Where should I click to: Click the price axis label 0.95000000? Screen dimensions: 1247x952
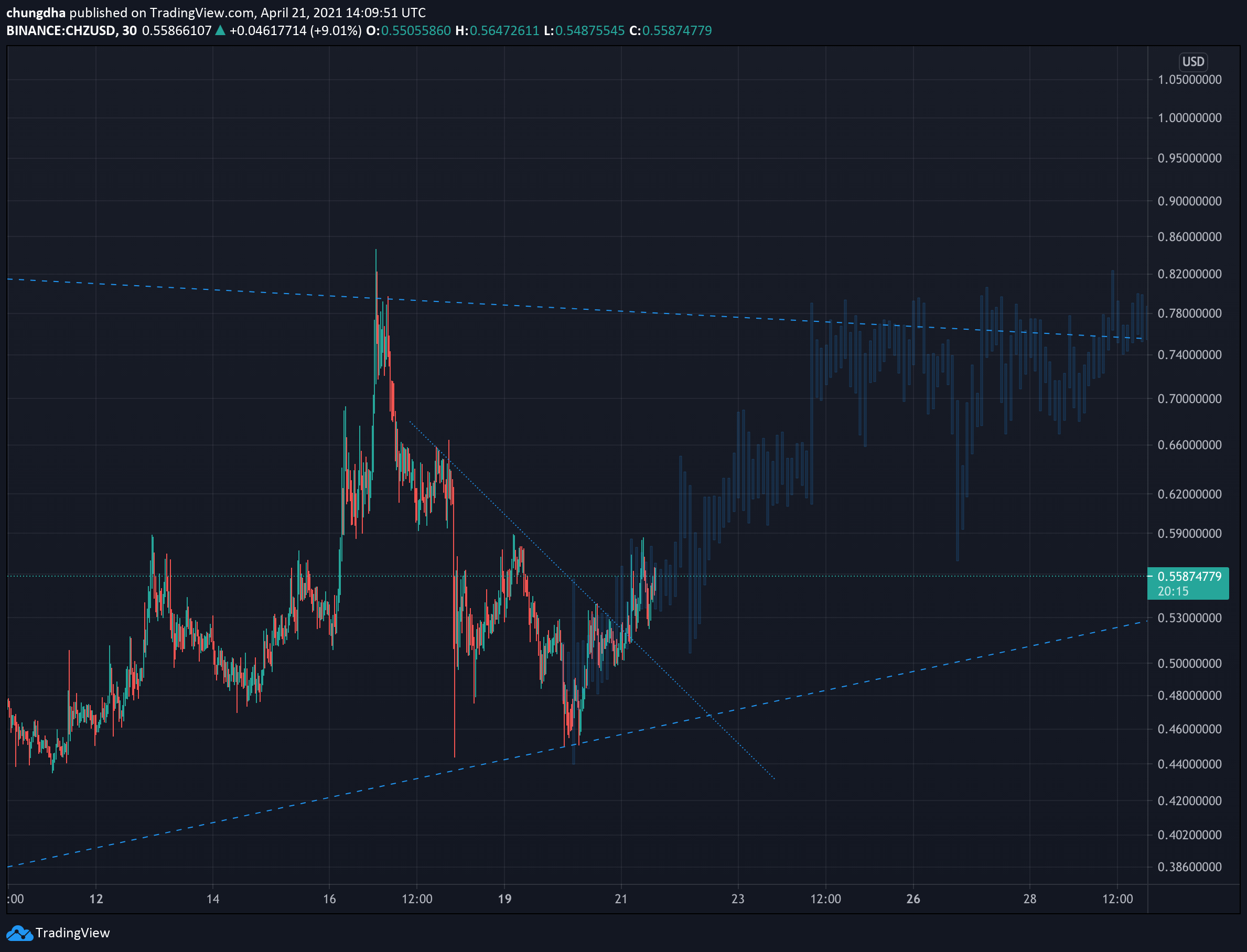point(1189,158)
